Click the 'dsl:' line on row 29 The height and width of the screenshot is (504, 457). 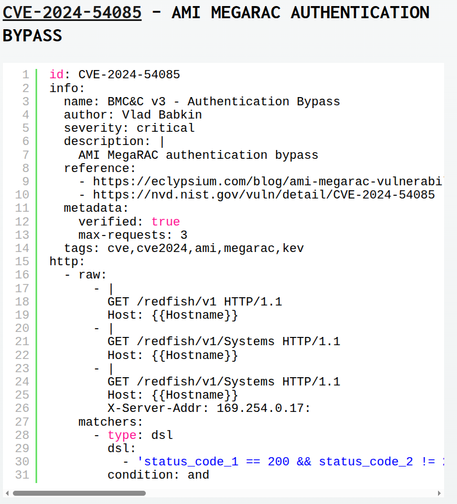click(122, 448)
